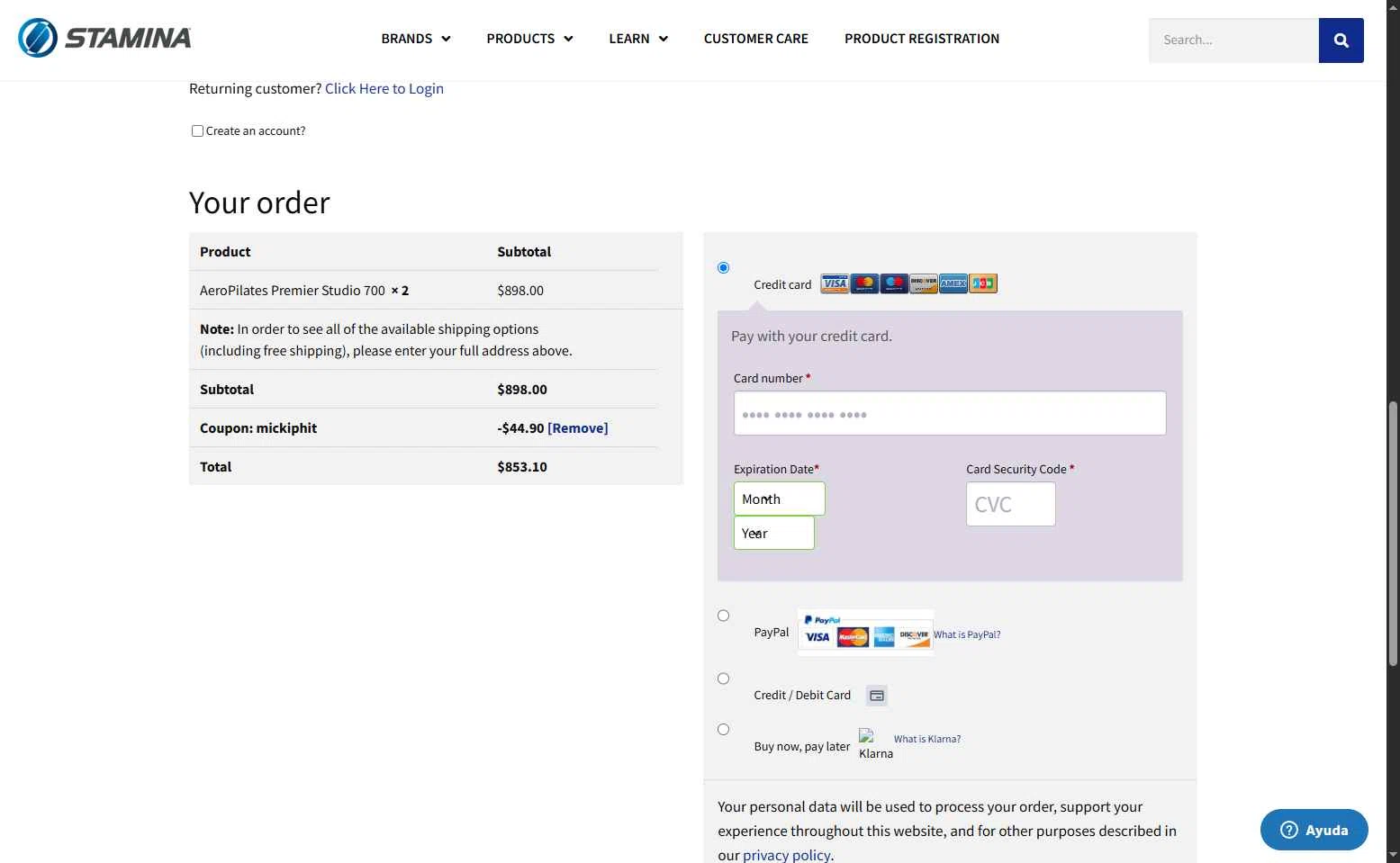Screen dimensions: 1400x863
Task: Select the Buy now, pay later option
Action: coord(723,730)
